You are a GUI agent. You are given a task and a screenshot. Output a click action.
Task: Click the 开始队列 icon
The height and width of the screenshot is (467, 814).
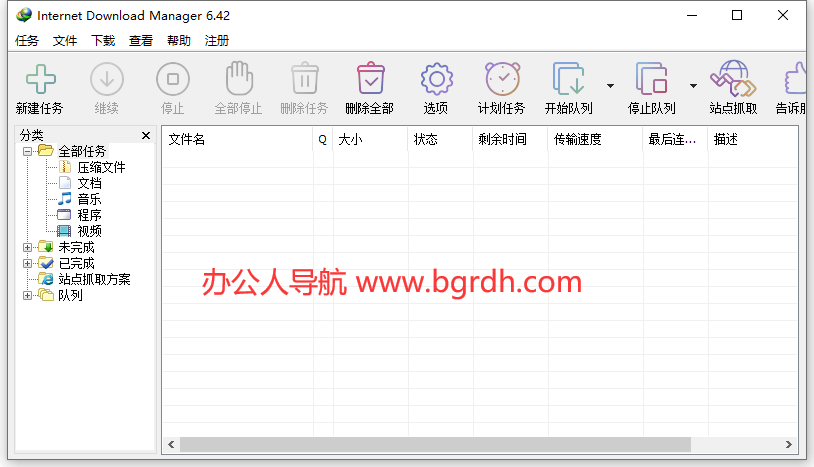[x=568, y=79]
